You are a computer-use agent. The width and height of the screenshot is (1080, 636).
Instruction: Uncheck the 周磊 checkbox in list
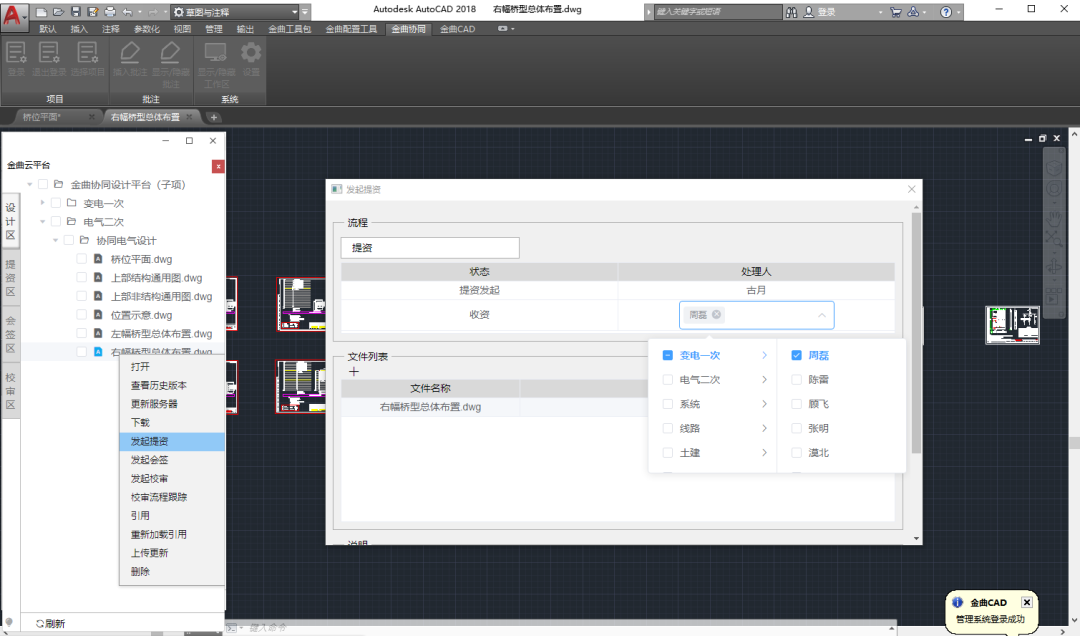pos(796,355)
